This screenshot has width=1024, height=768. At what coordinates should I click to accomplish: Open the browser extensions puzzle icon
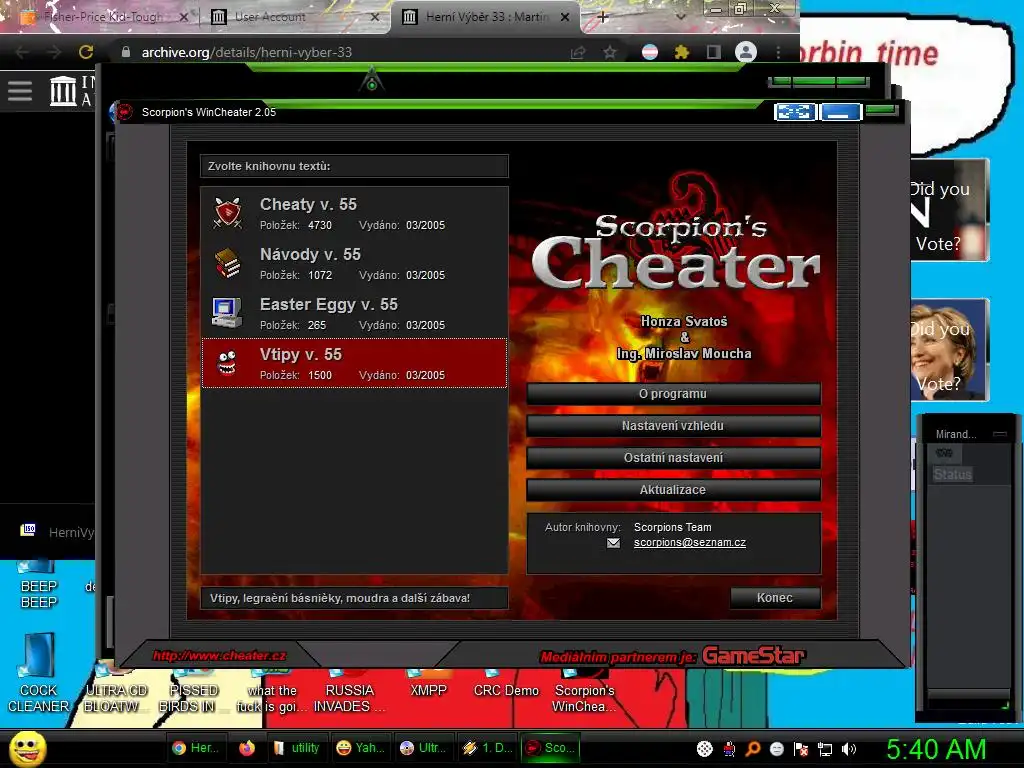click(x=682, y=52)
